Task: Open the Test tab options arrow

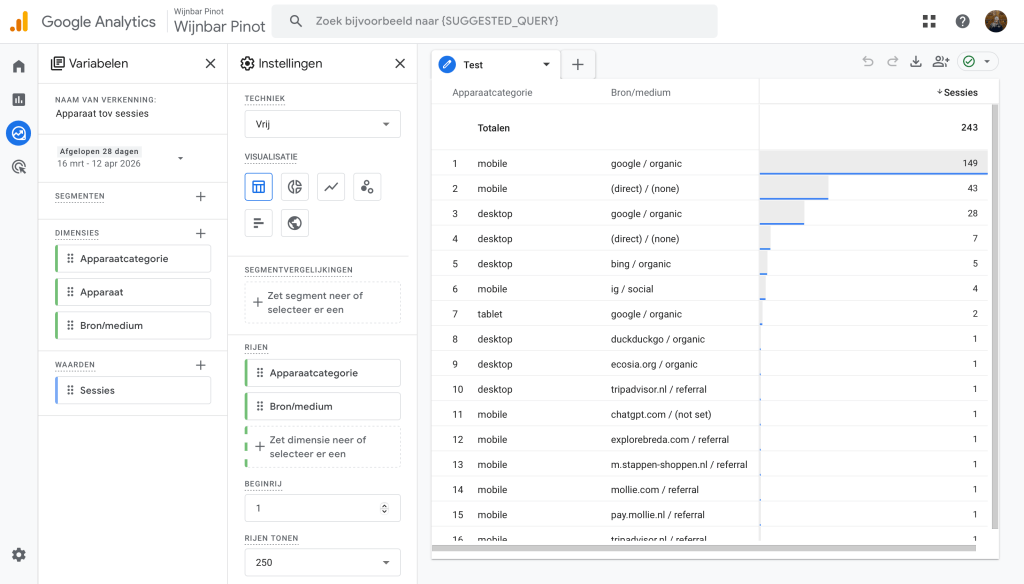Action: [x=547, y=65]
